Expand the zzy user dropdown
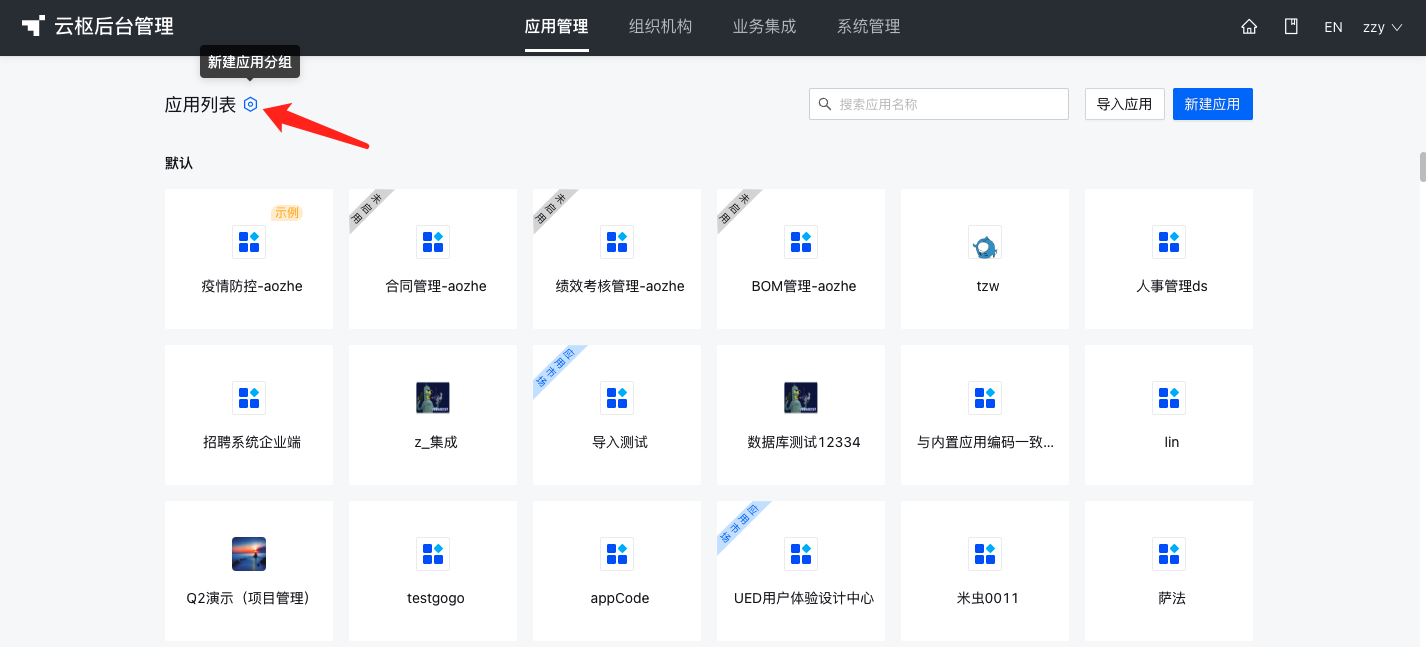 point(1382,27)
